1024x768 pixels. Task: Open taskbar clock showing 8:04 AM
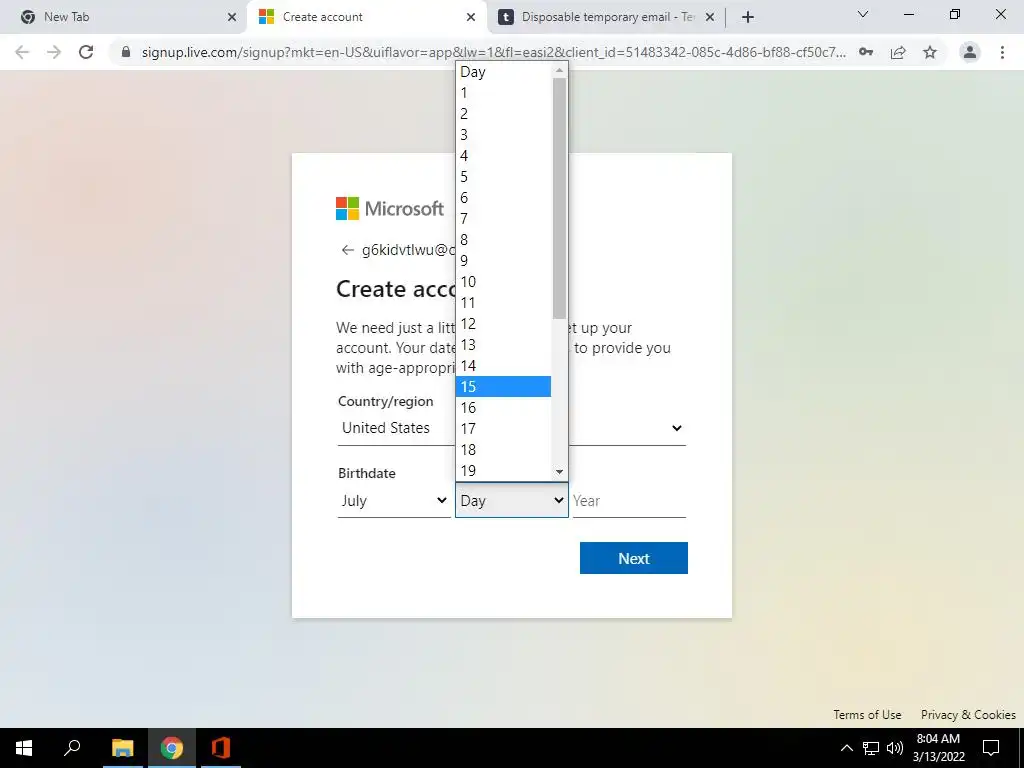tap(938, 748)
